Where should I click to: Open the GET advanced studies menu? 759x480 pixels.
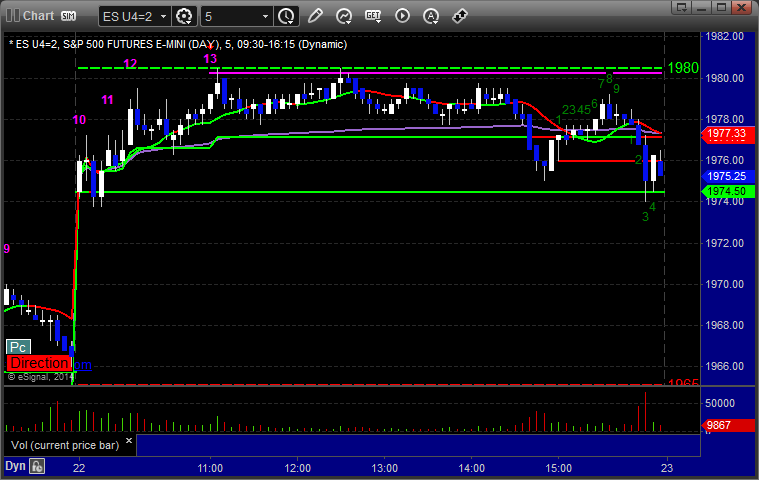pos(373,16)
